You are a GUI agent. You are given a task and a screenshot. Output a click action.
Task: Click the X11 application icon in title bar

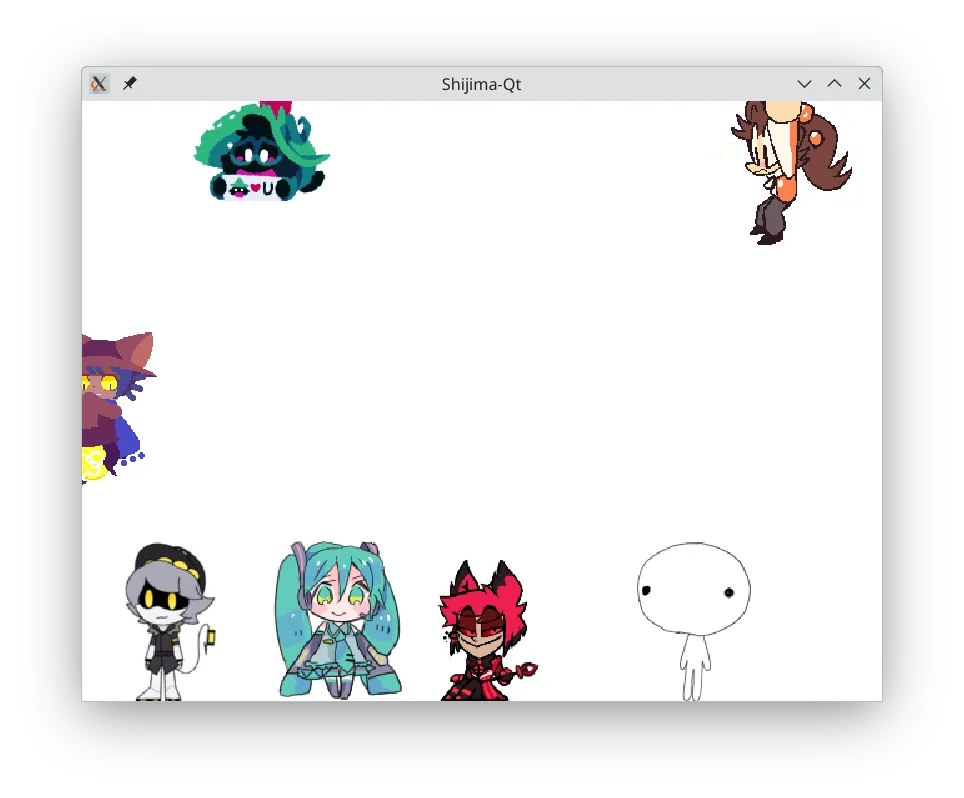(x=99, y=84)
